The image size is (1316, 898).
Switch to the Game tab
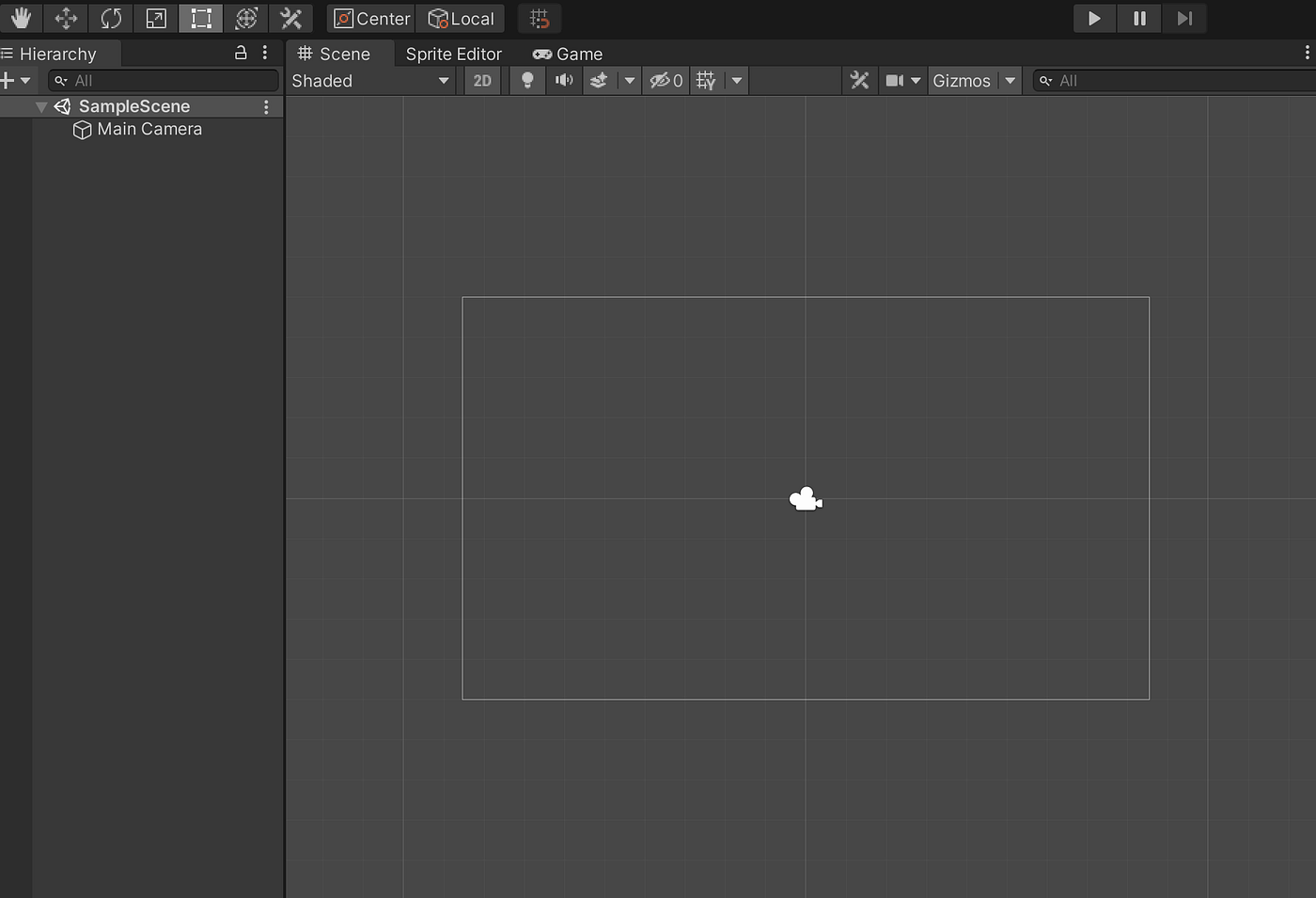(x=568, y=54)
